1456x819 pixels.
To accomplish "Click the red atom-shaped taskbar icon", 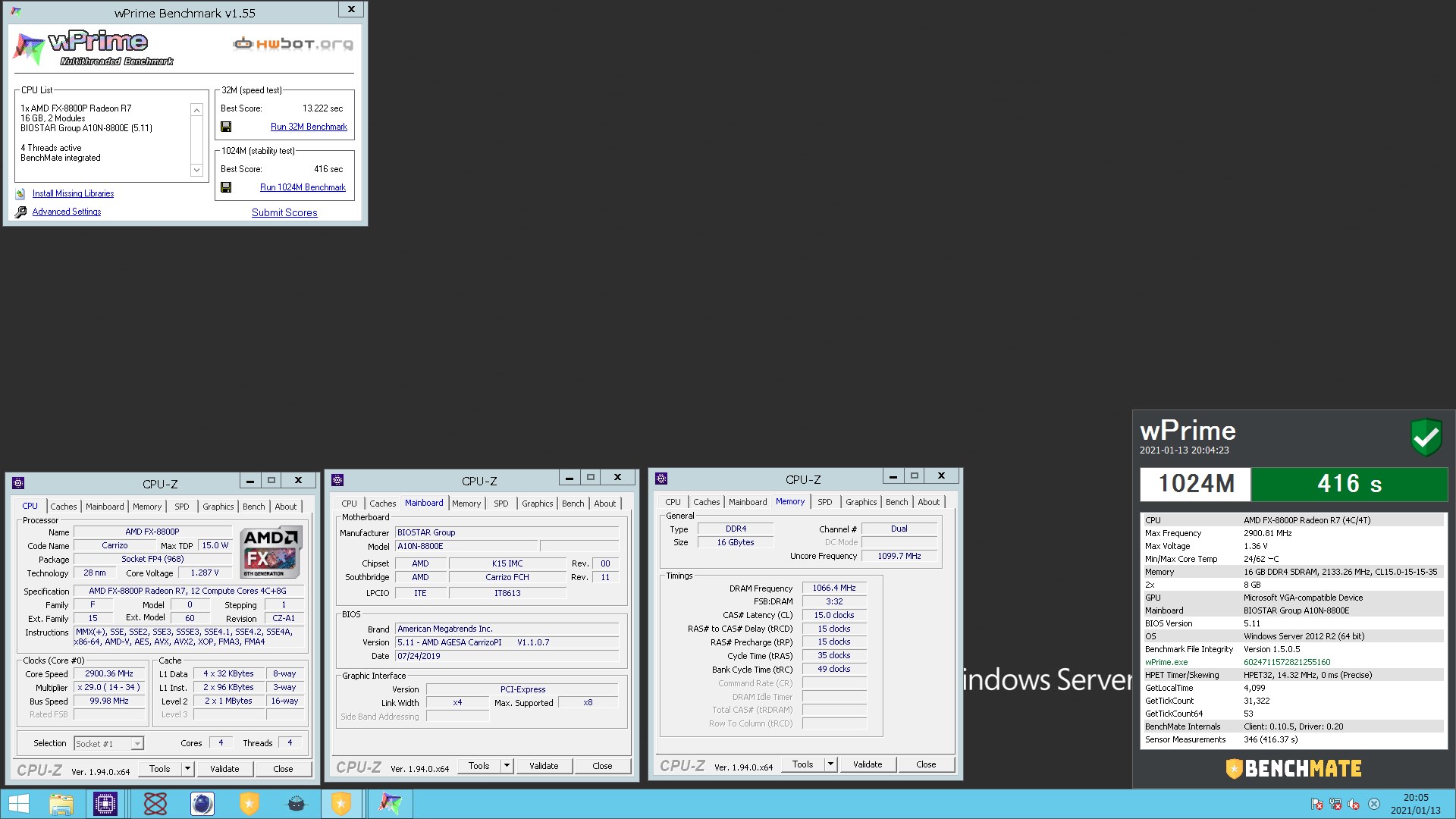I will [155, 804].
